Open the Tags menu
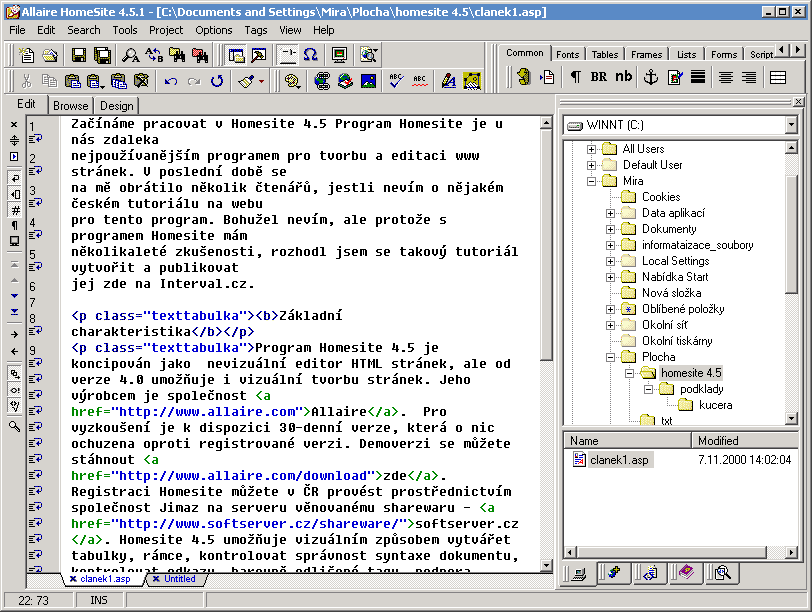The width and height of the screenshot is (812, 612). [256, 31]
